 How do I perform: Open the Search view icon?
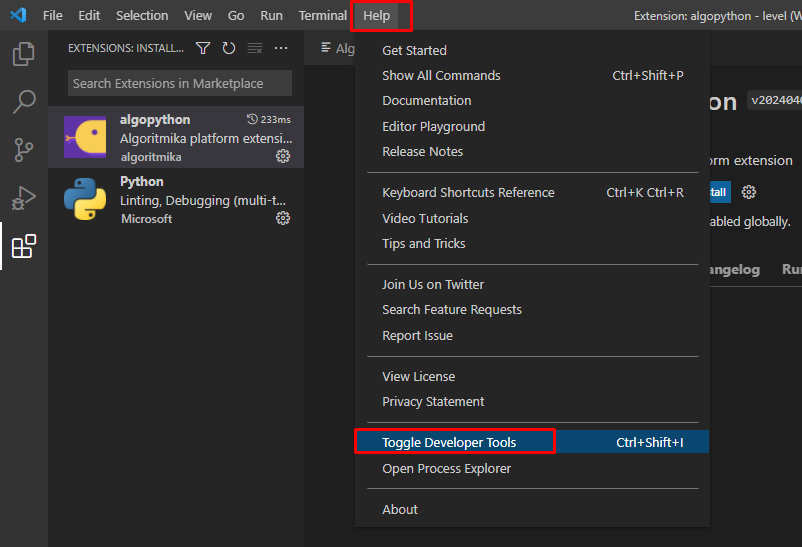point(24,102)
